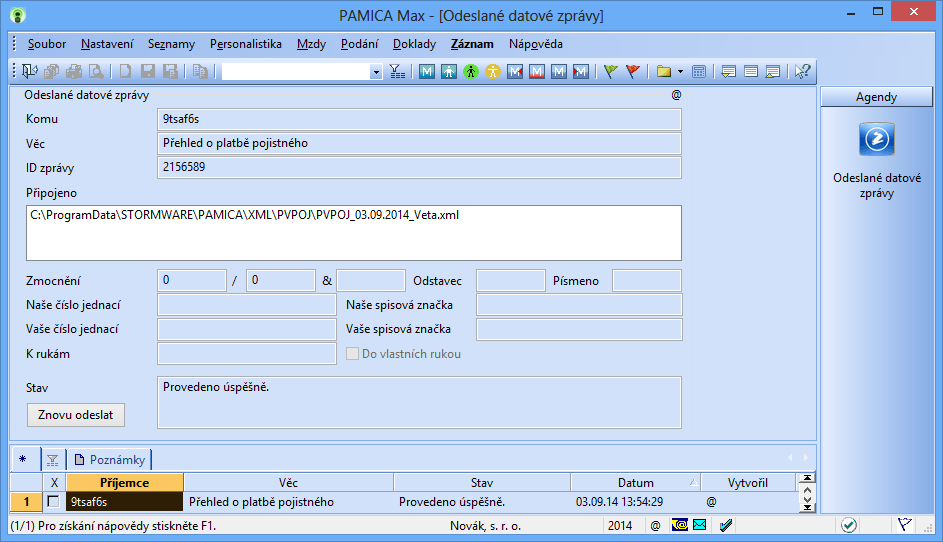The width and height of the screenshot is (943, 542).
Task: Open the Personalistika menu
Action: [x=245, y=44]
